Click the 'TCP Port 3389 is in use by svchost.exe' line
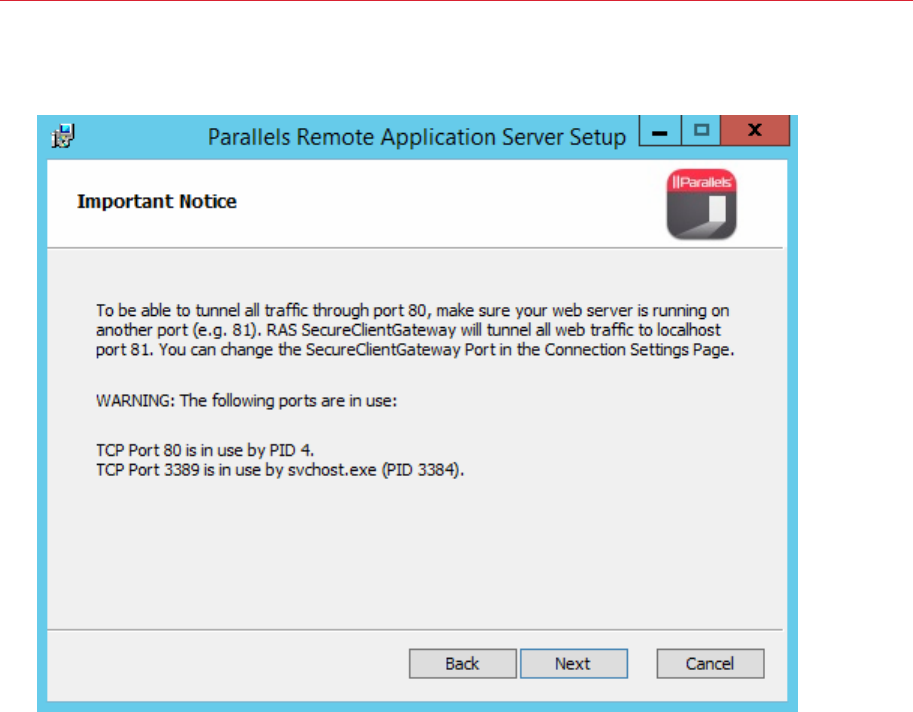Viewport: 913px width, 712px height. [280, 470]
